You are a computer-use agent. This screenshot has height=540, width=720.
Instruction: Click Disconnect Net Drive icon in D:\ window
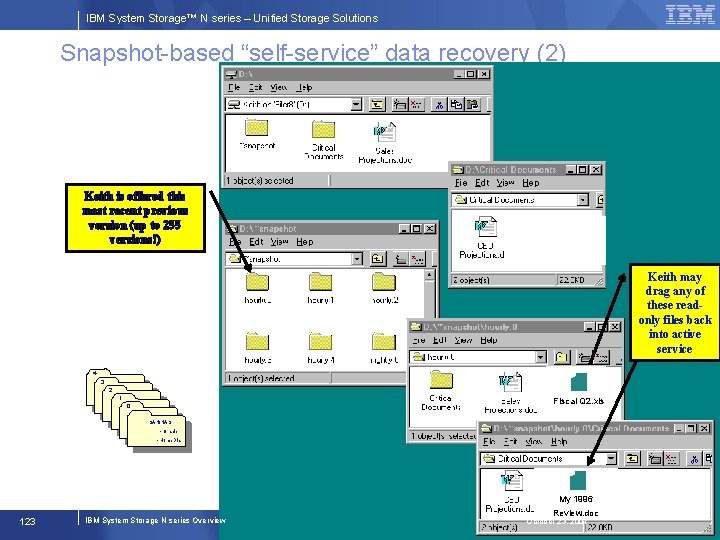(x=416, y=105)
